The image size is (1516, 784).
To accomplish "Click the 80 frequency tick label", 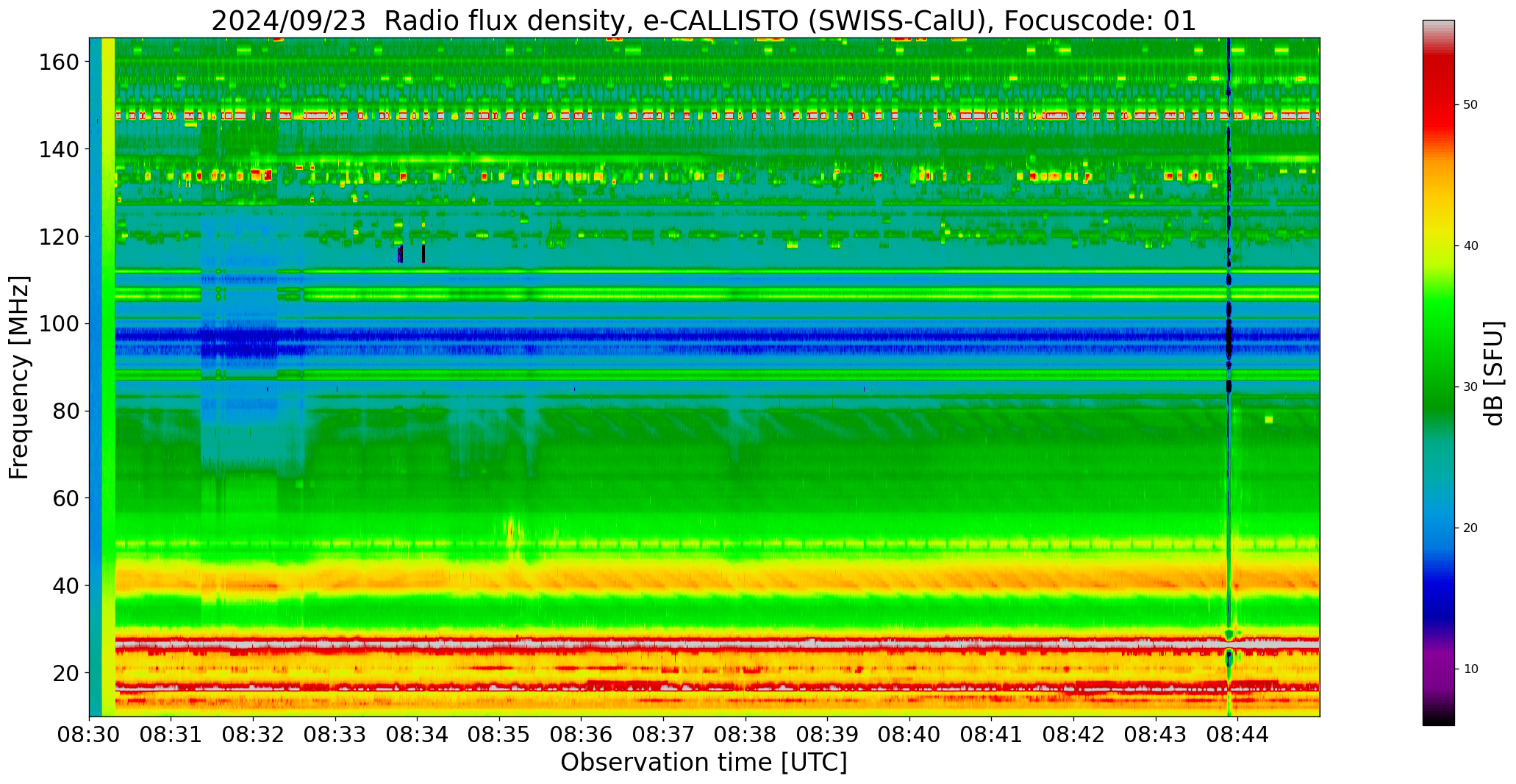I will pyautogui.click(x=65, y=411).
